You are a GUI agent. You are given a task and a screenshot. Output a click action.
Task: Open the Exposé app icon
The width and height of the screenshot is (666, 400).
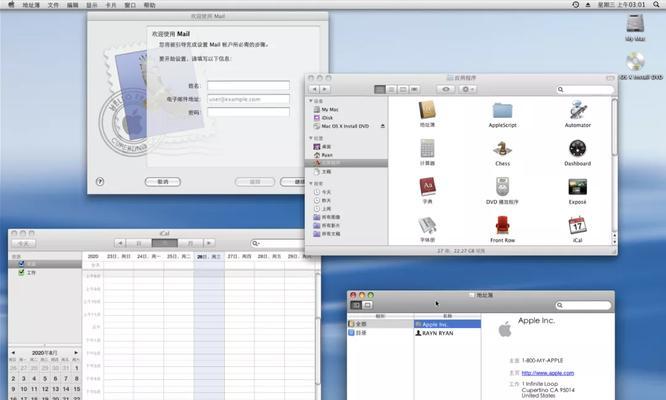pos(578,187)
